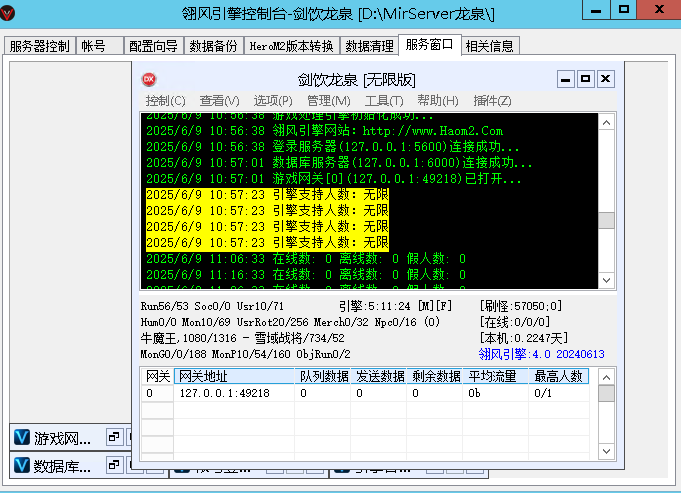This screenshot has width=681, height=493.
Task: Sort by the 网关地址 column header
Action: click(x=235, y=376)
